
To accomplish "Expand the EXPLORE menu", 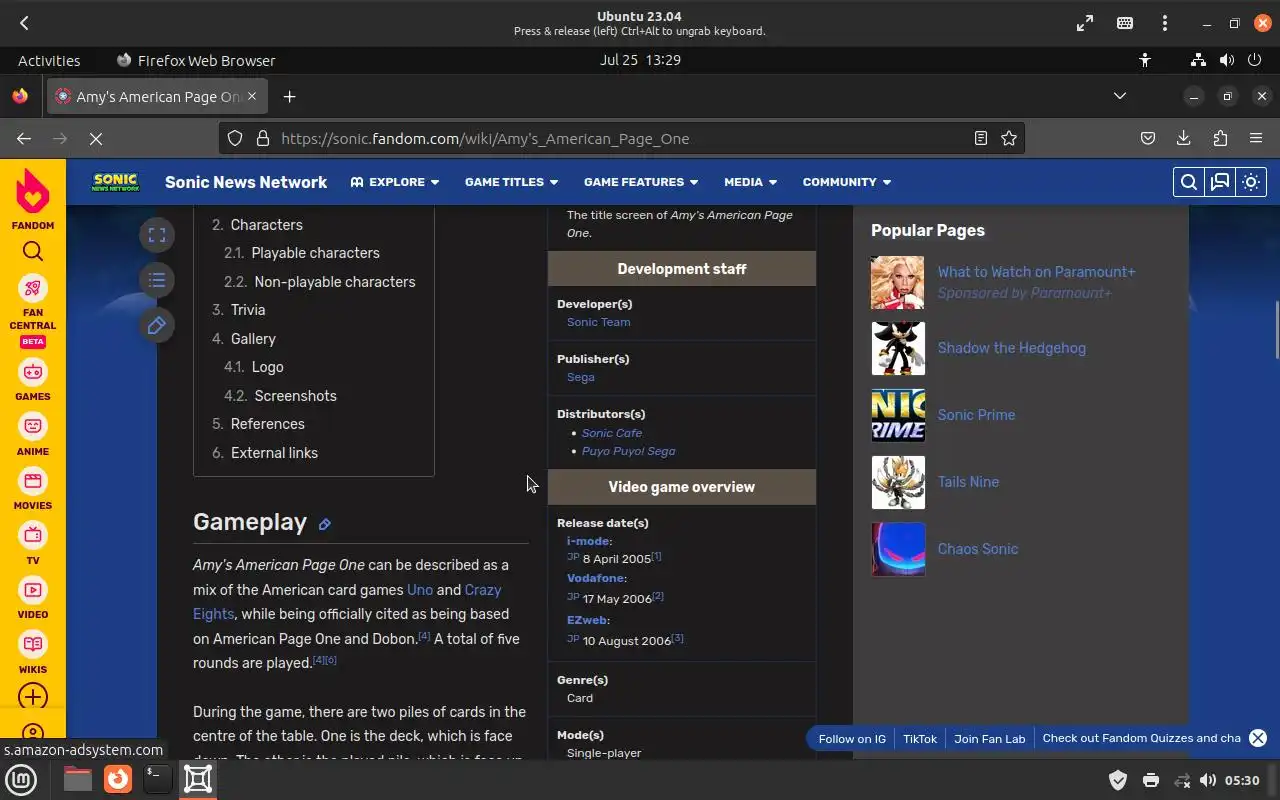I will (395, 182).
